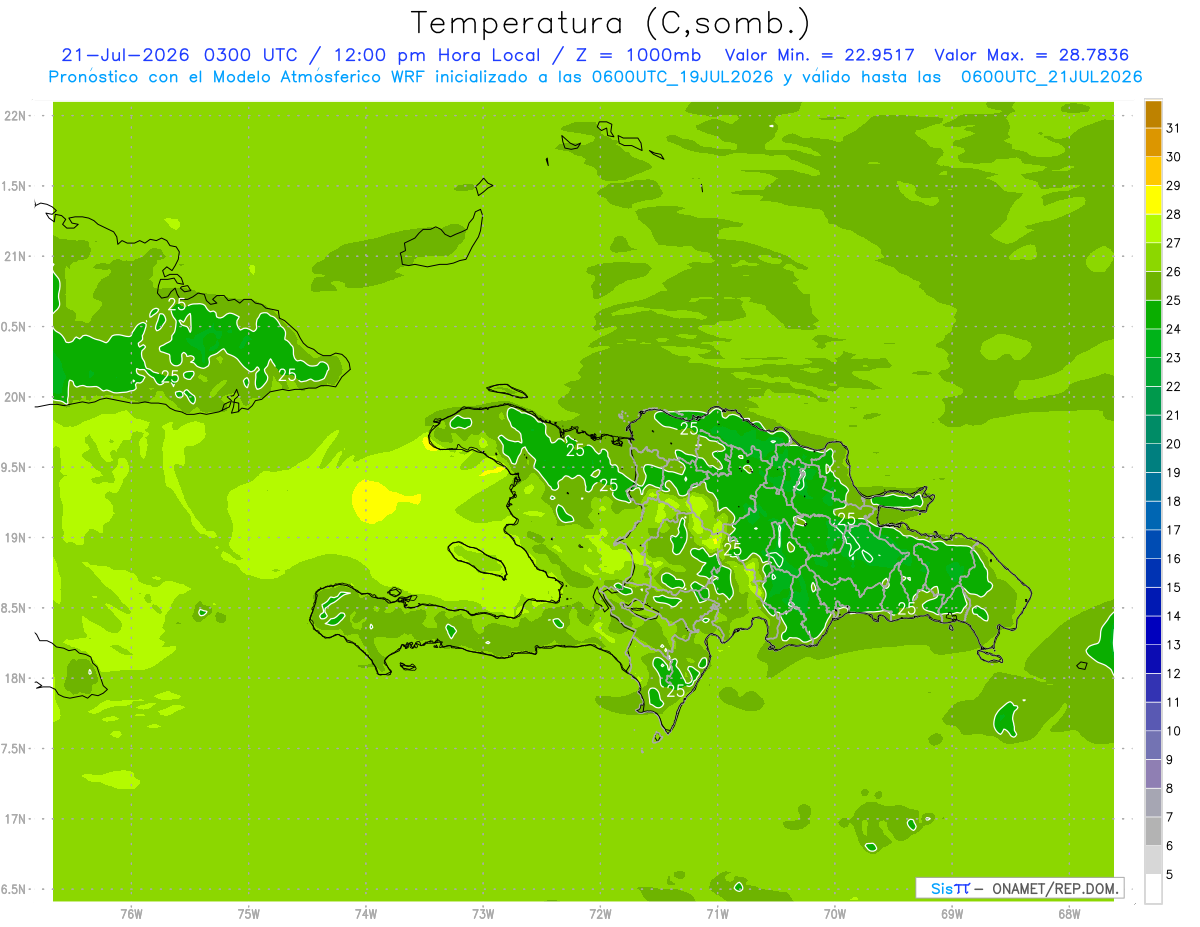Image resolution: width=1200 pixels, height=927 pixels.
Task: Click the "Valor Max. = 28.7836" value
Action: coord(1033,55)
